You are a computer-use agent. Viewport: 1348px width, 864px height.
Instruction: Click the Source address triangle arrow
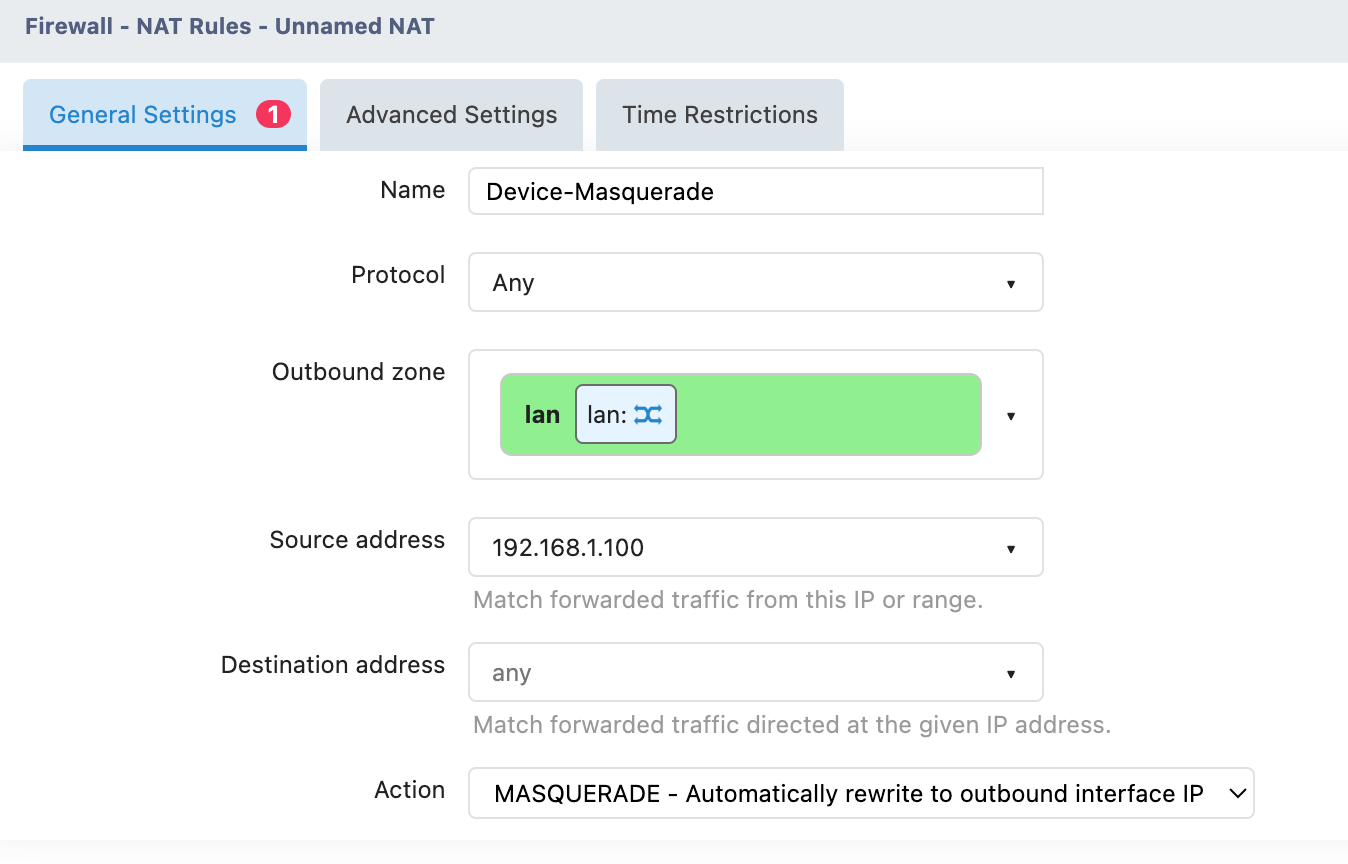coord(1010,549)
